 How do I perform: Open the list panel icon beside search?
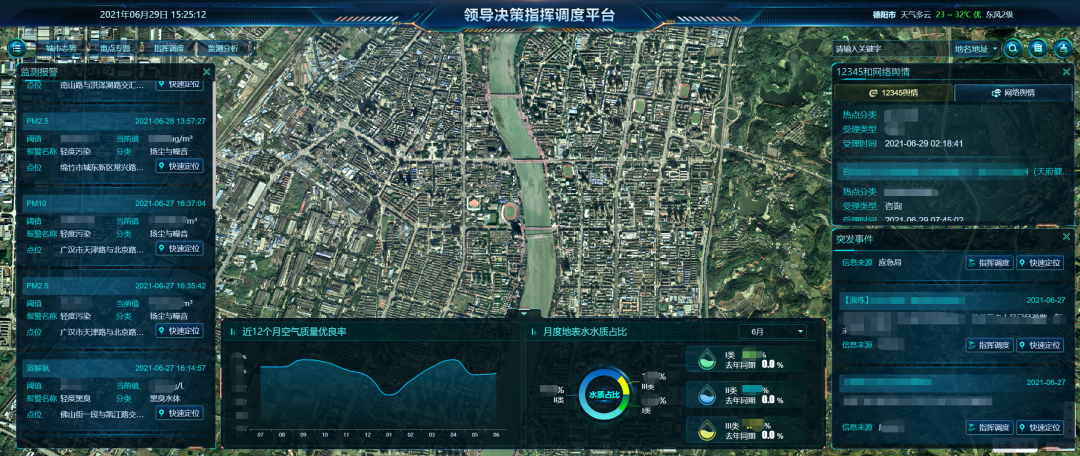tap(1038, 47)
